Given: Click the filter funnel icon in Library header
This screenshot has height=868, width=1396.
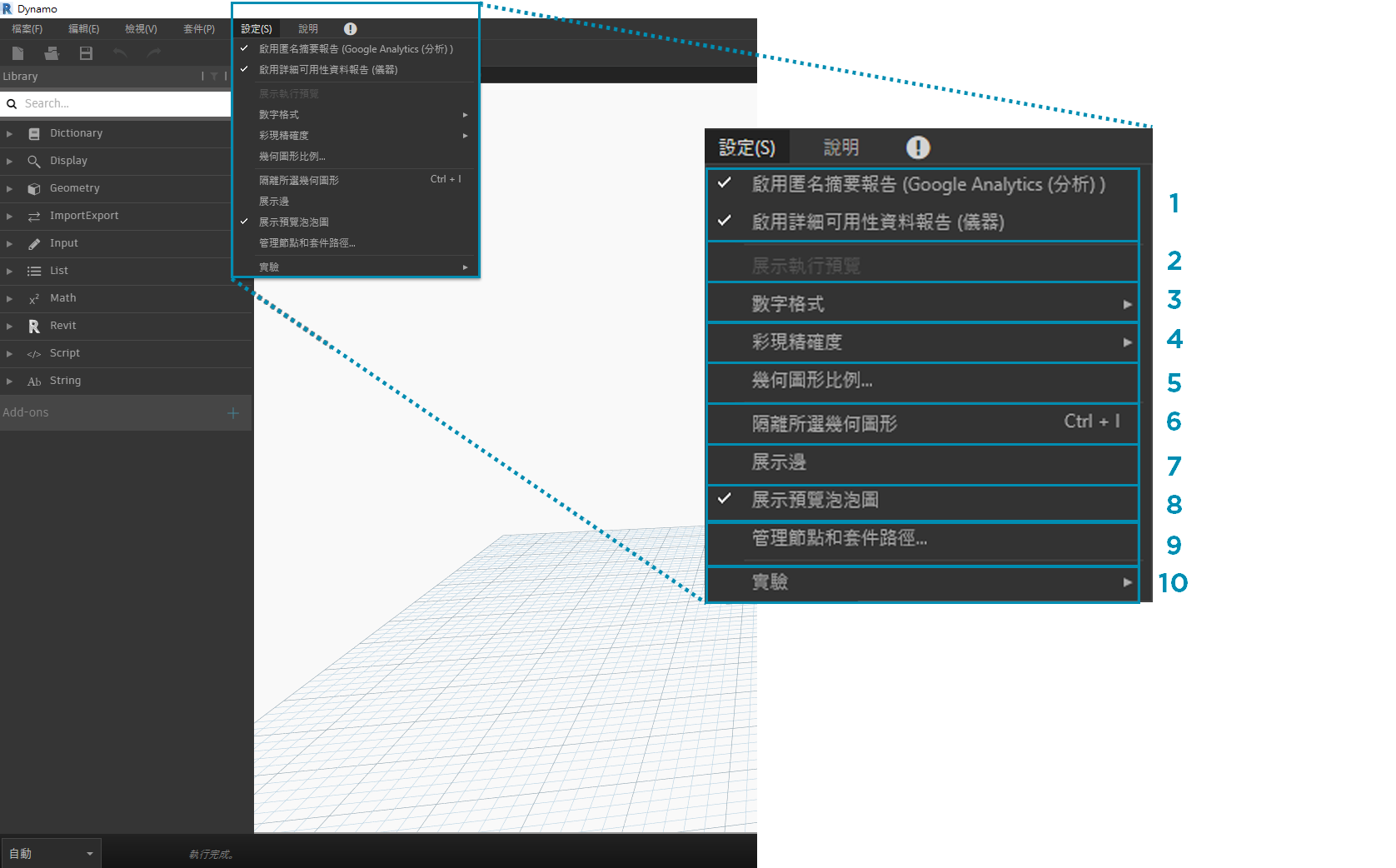Looking at the screenshot, I should click(x=214, y=76).
